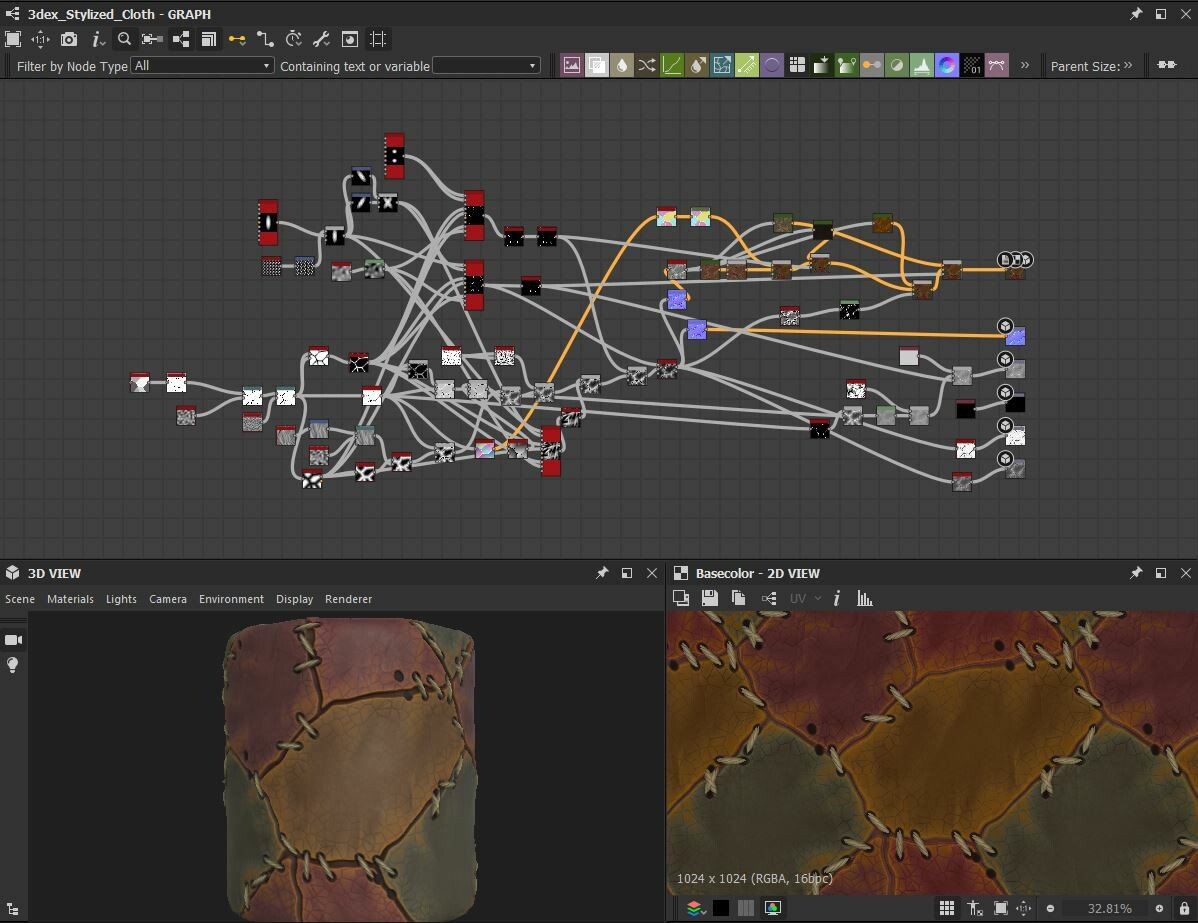The height and width of the screenshot is (923, 1198).
Task: Click the zoom-in plus button in 2D view
Action: coord(1159,908)
